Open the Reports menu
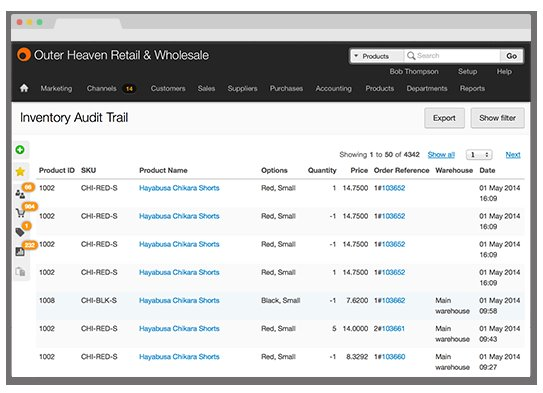This screenshot has height=393, width=543. pos(472,88)
